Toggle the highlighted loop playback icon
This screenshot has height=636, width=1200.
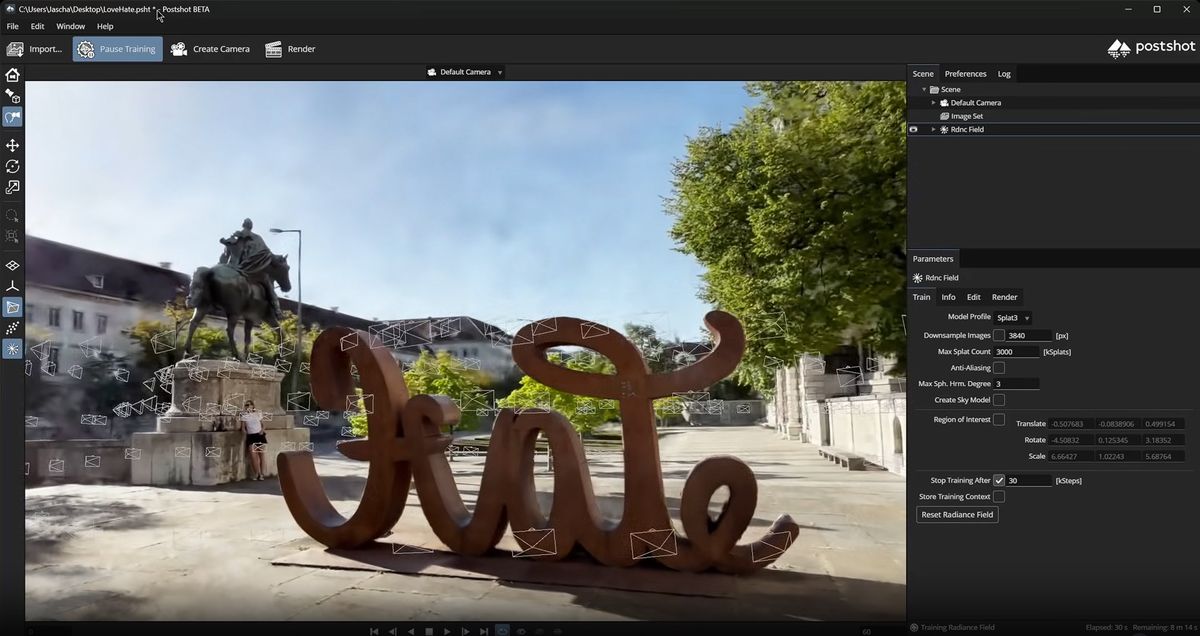502,631
